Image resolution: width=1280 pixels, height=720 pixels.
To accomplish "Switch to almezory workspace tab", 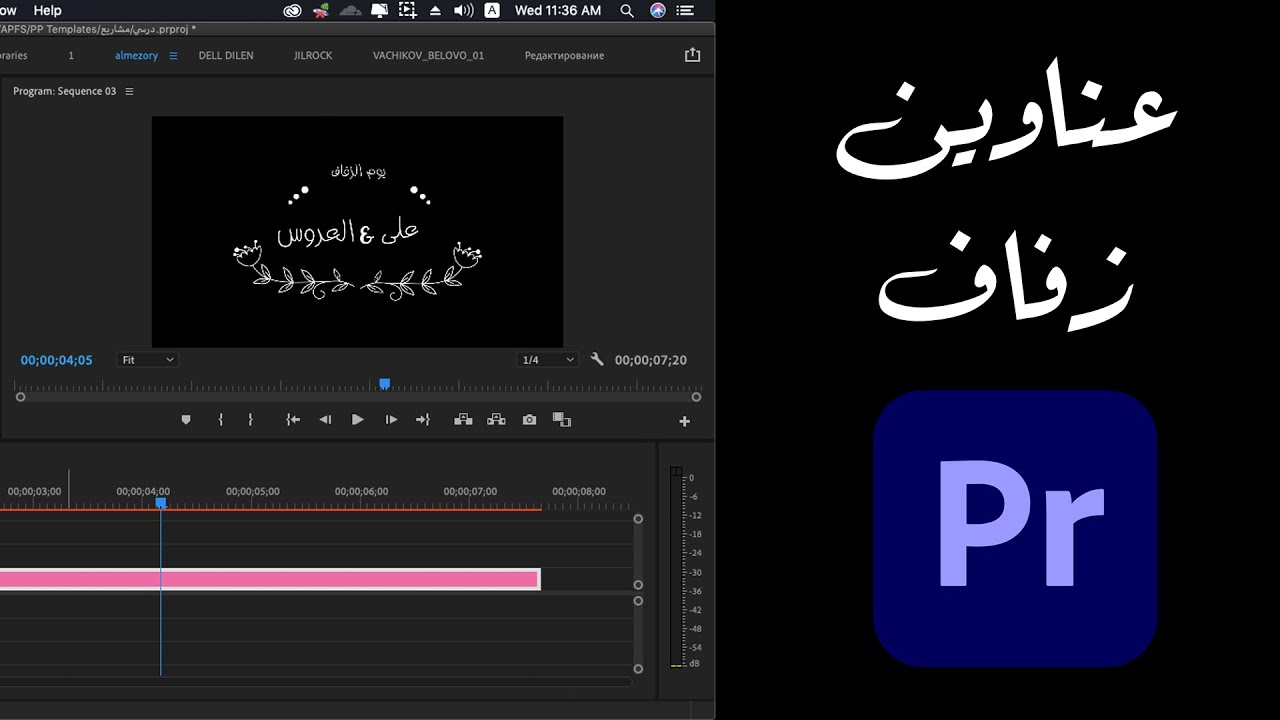I will 136,56.
